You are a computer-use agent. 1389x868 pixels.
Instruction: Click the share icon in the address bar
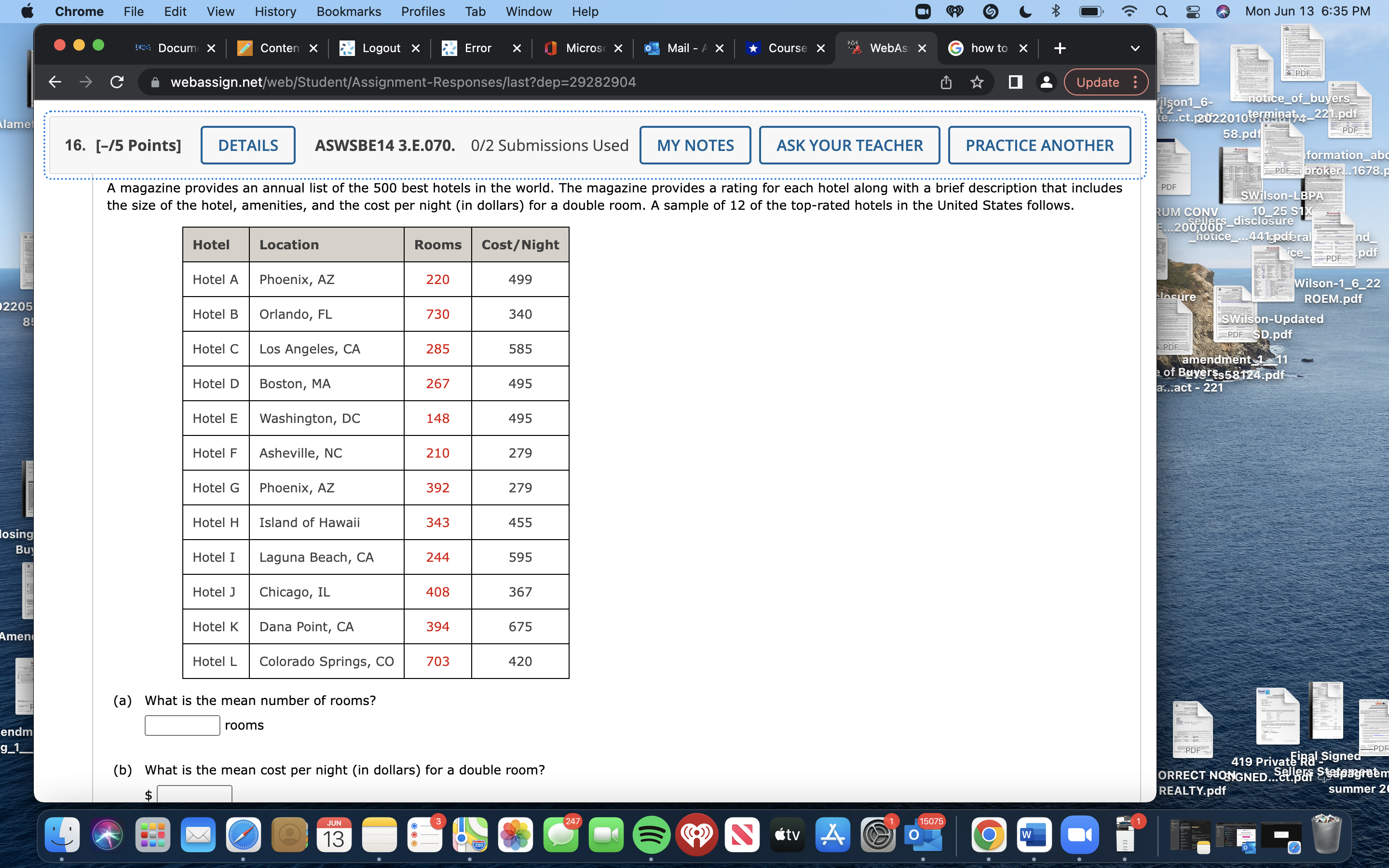[x=945, y=81]
